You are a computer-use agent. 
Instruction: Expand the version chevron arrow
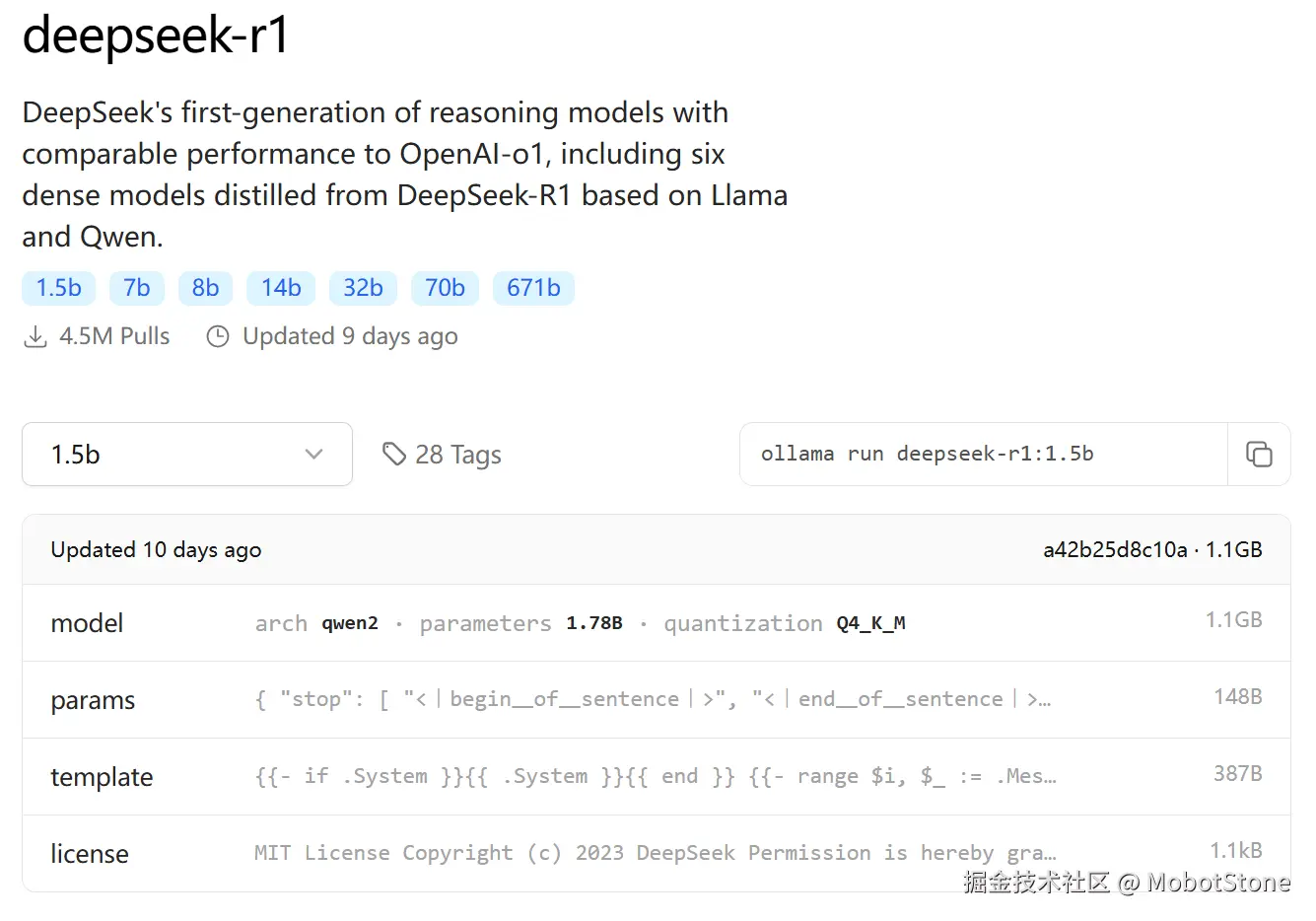(x=313, y=455)
